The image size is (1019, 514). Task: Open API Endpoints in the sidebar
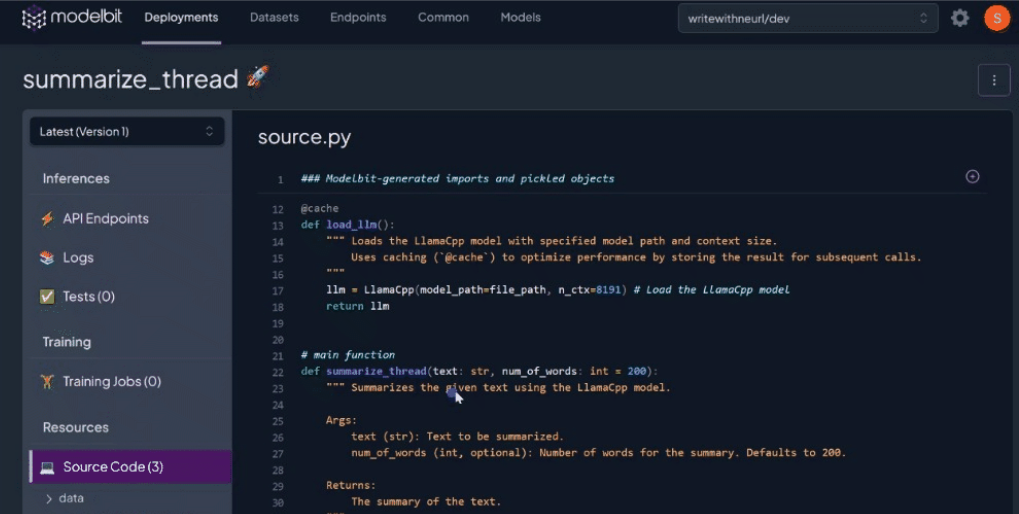click(x=105, y=219)
